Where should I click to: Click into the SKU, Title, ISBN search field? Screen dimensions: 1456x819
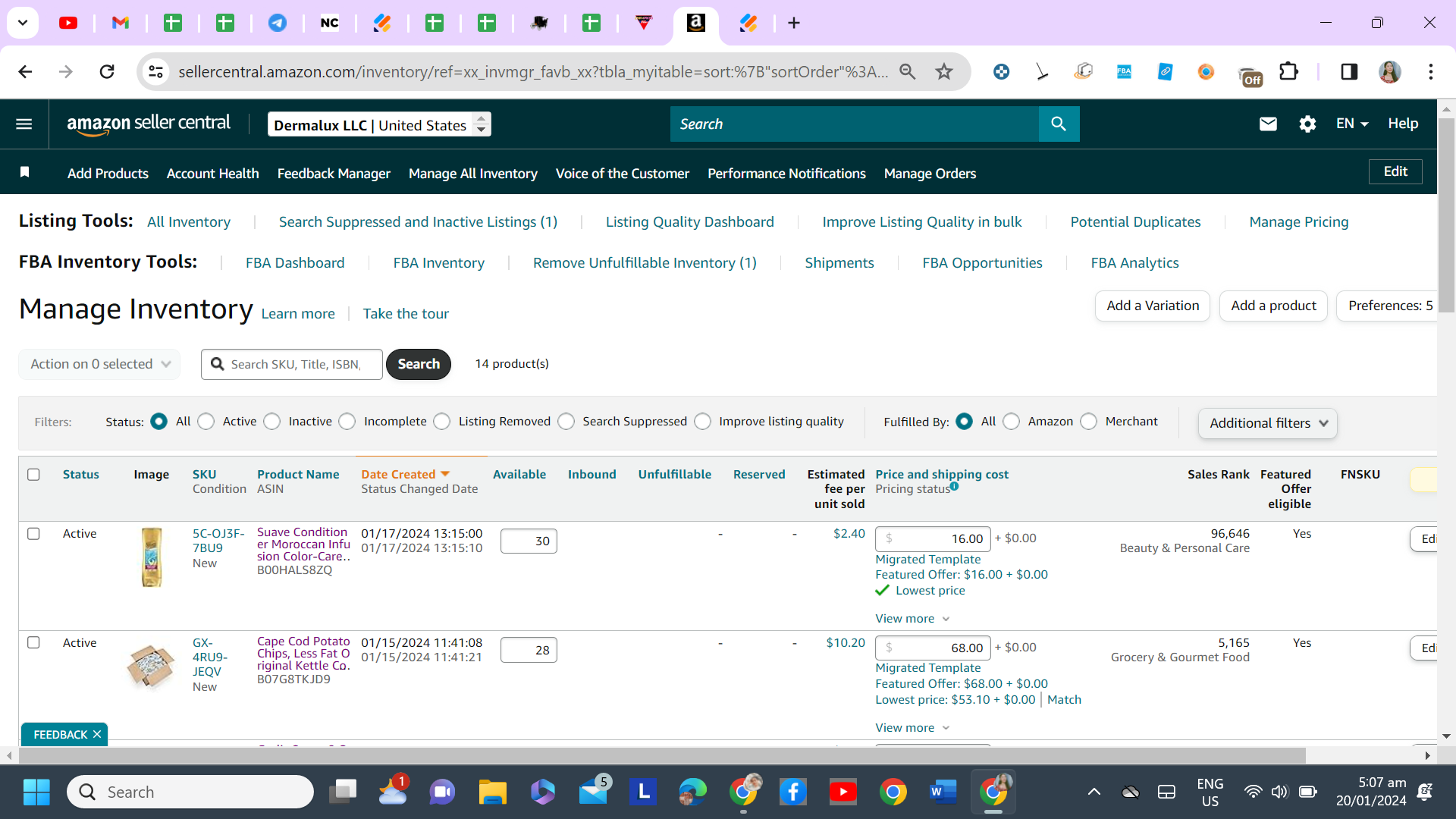coord(292,364)
